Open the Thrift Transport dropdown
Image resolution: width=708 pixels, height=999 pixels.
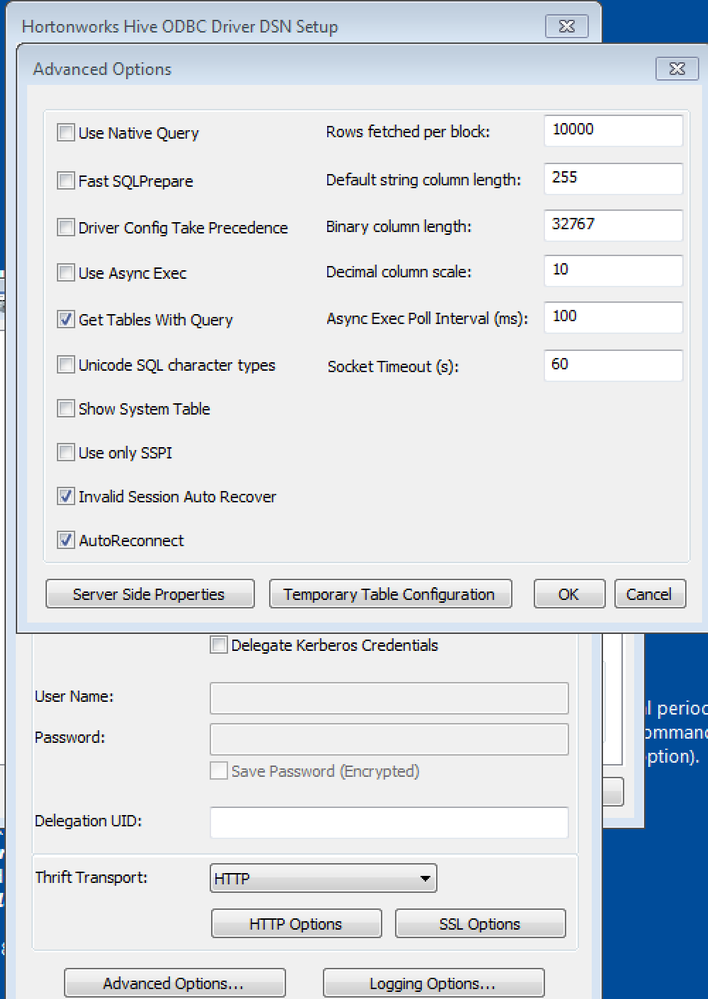323,879
